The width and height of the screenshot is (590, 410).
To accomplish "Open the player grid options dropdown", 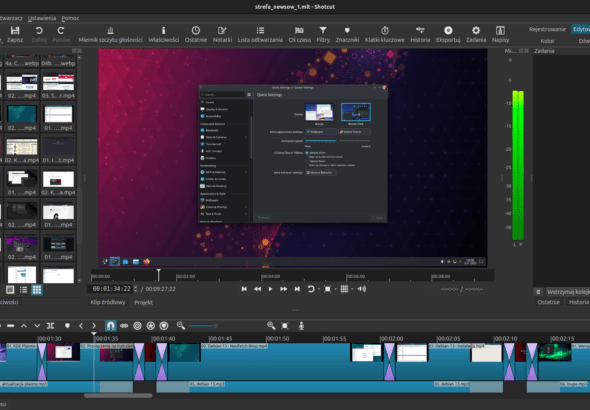I will (x=352, y=289).
